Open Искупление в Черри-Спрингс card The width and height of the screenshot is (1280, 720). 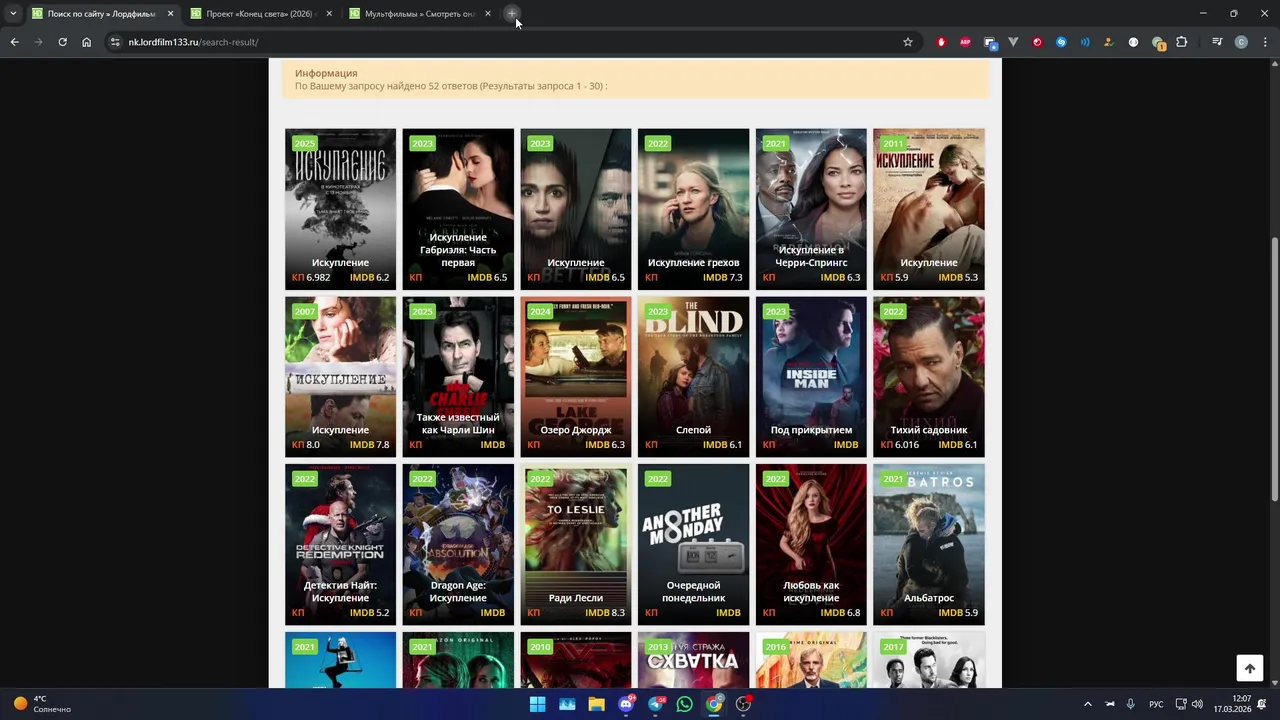(811, 209)
